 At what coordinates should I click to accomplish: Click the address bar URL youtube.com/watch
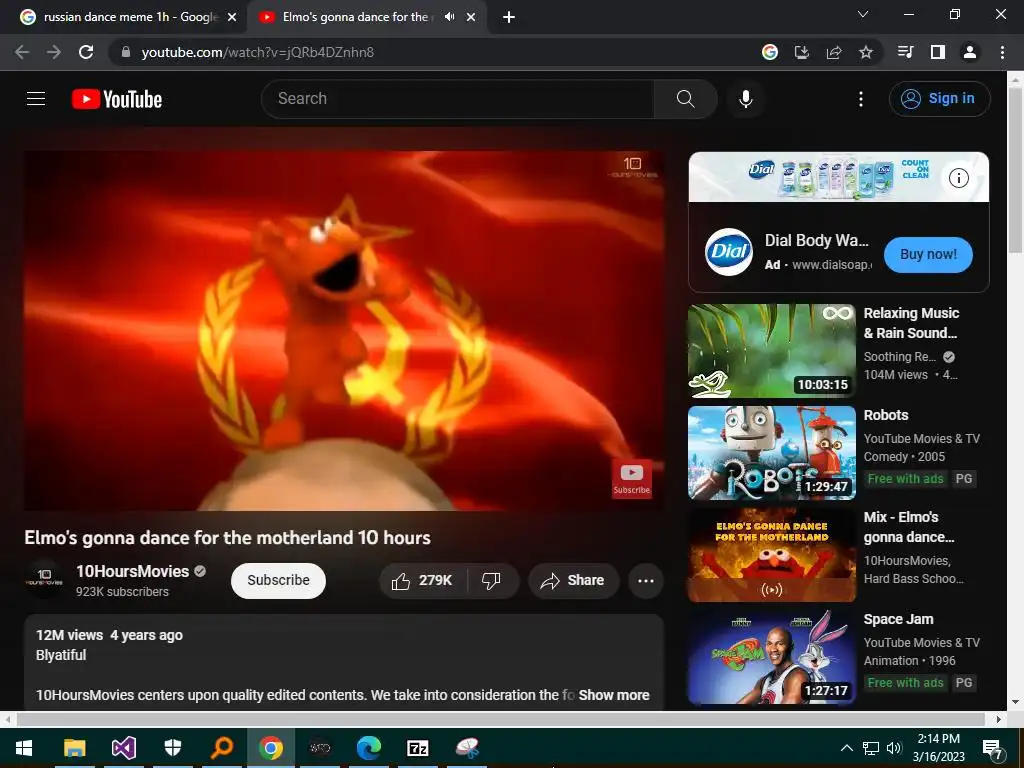(257, 52)
